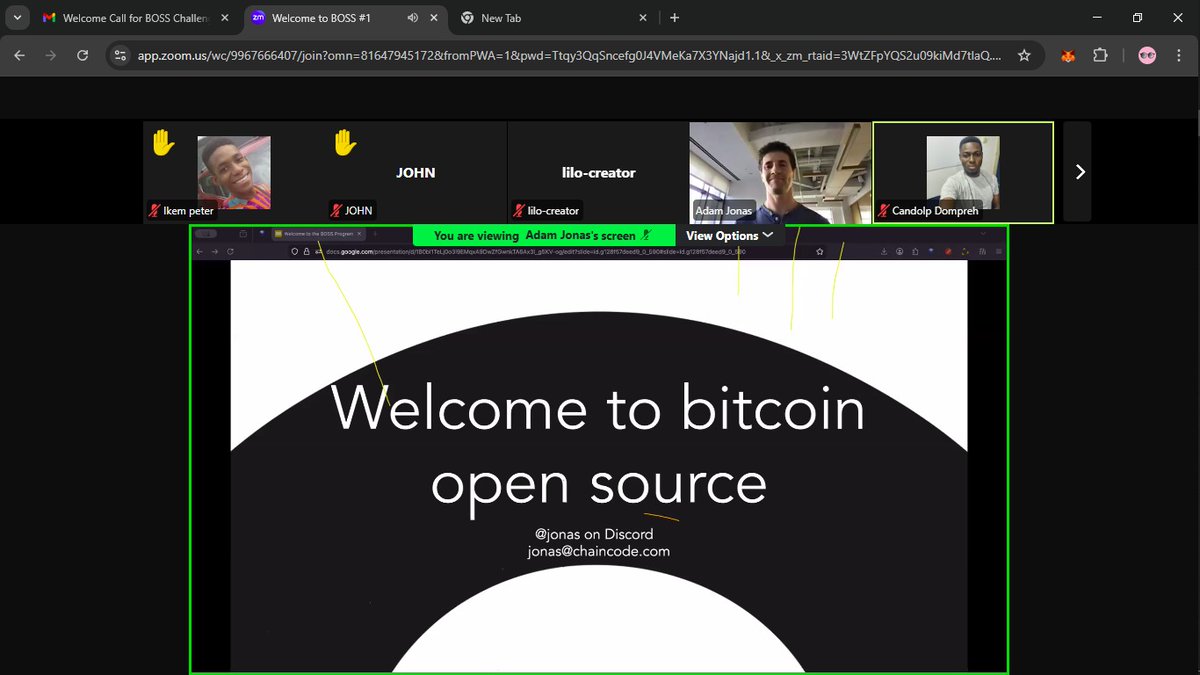Open the Extensions puzzle icon
Viewport: 1200px width, 675px height.
pos(1100,56)
